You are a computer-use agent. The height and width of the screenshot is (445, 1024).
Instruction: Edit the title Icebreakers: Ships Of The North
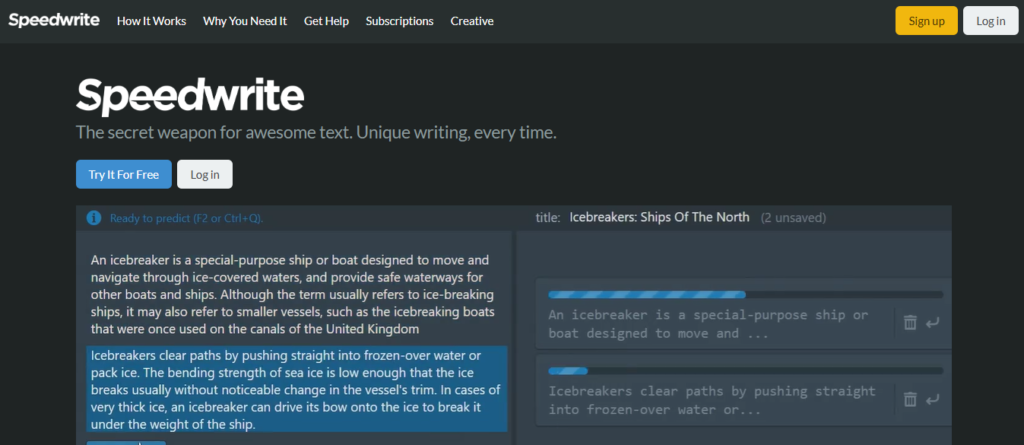(660, 218)
